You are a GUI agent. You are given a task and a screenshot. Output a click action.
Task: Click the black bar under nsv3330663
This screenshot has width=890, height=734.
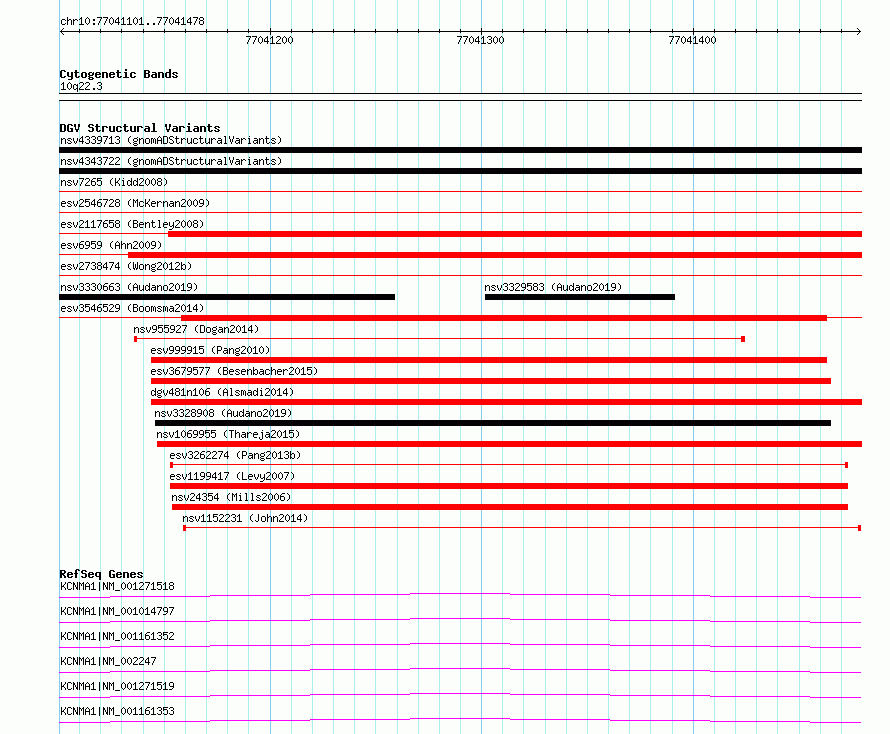click(227, 297)
